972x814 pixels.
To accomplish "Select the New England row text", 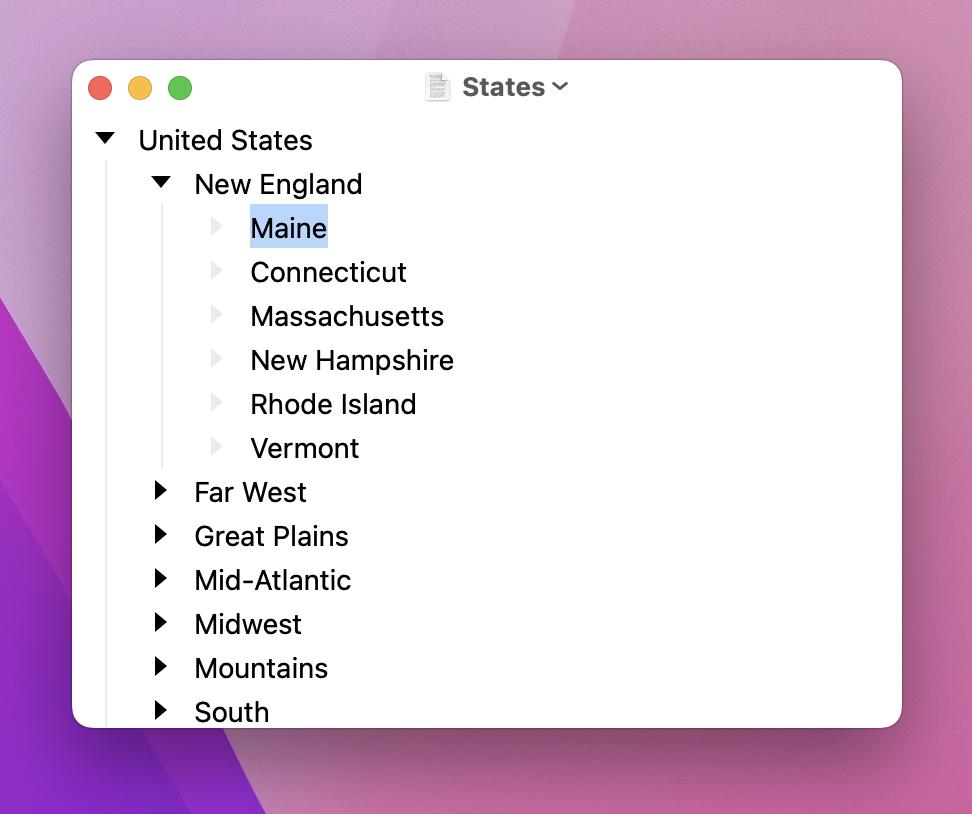I will tap(278, 184).
